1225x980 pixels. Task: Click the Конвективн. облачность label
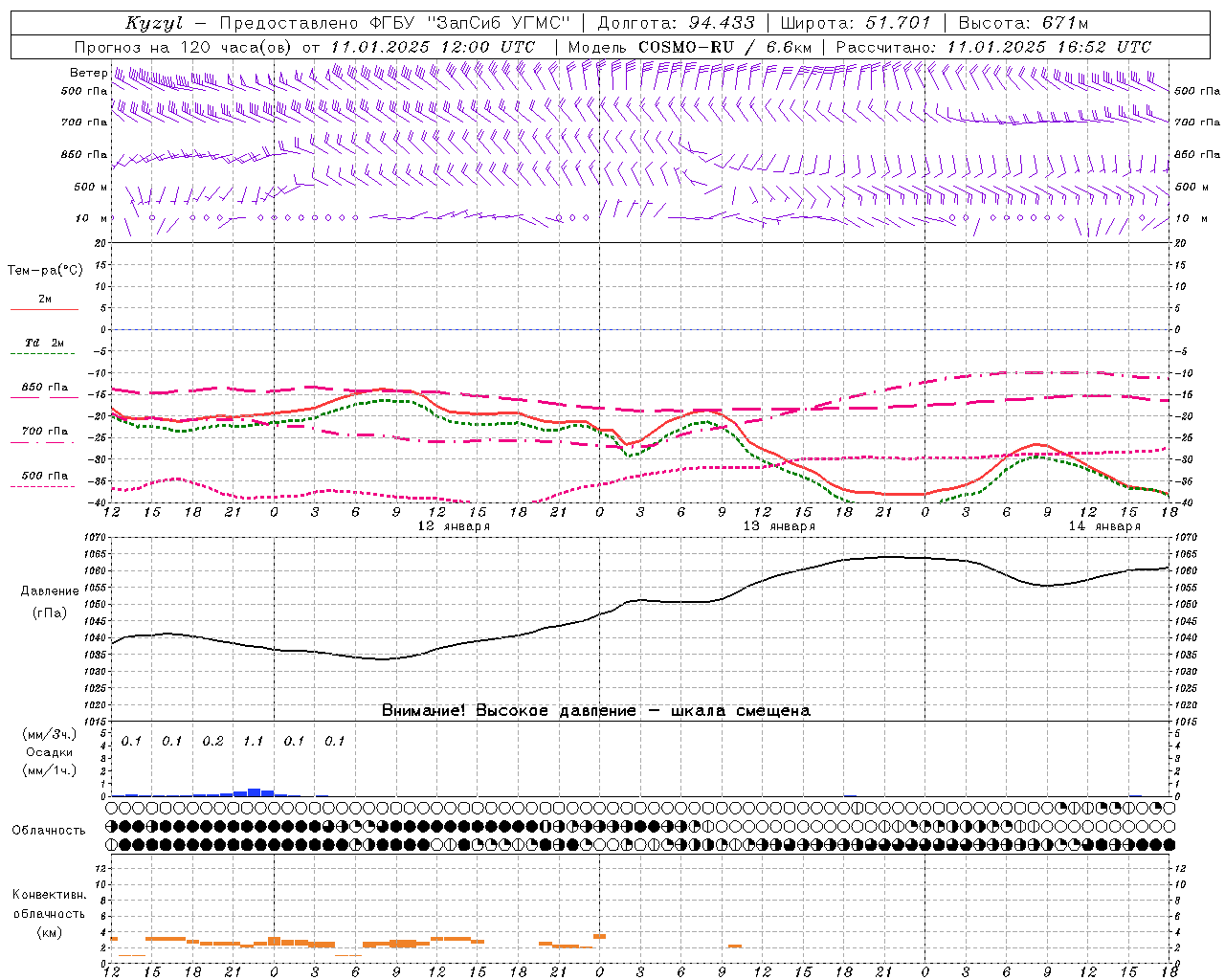click(x=49, y=904)
